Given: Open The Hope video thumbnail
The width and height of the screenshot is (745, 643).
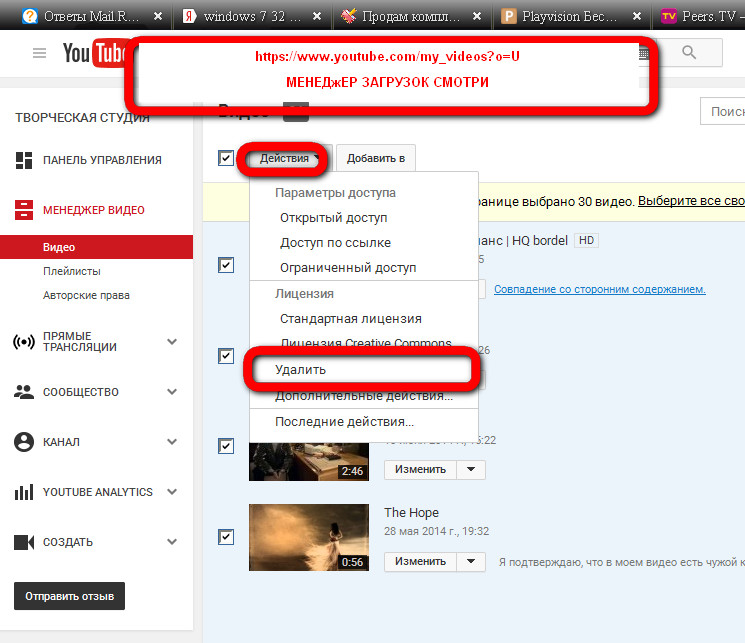Looking at the screenshot, I should point(309,537).
